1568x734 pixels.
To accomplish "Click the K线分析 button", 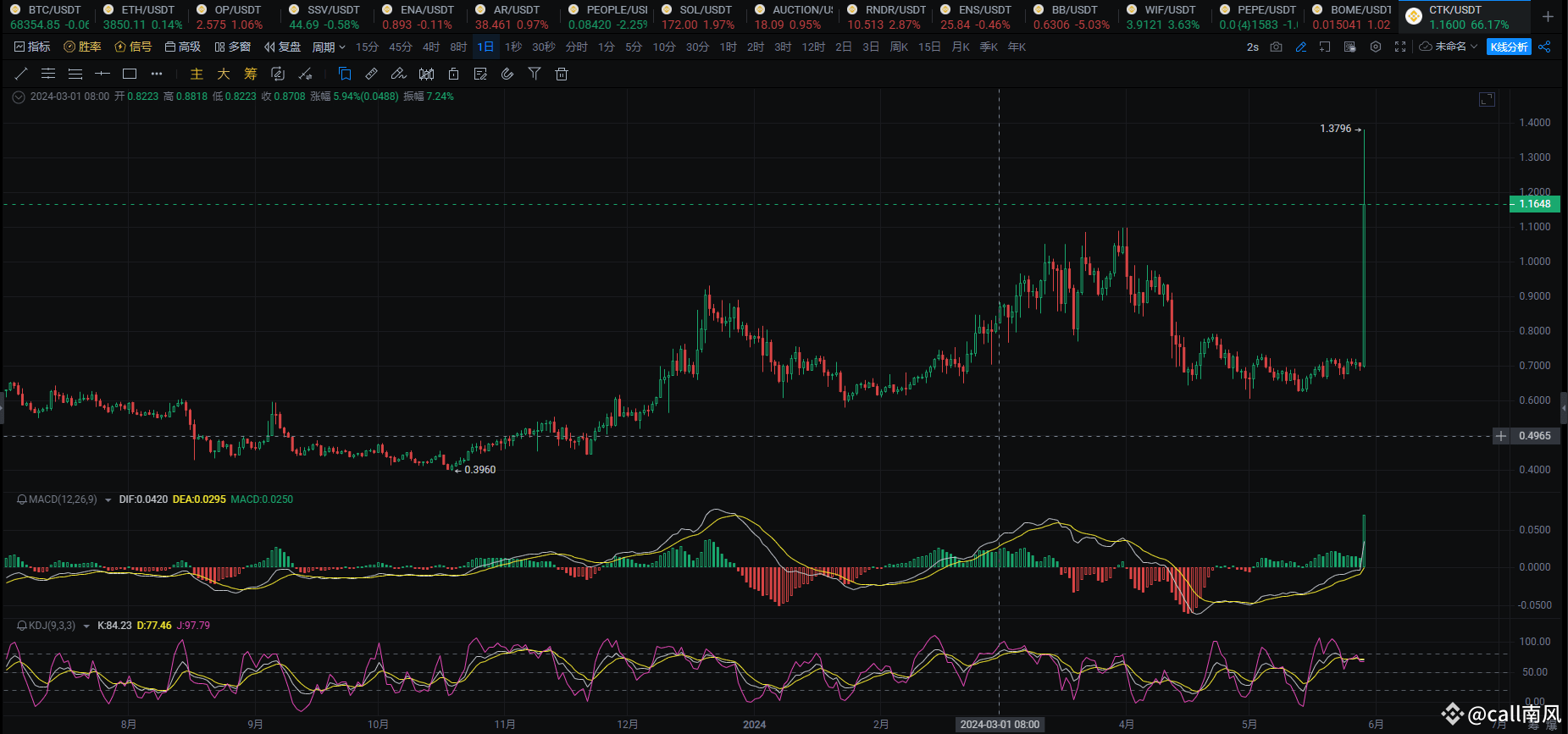I will [1509, 47].
